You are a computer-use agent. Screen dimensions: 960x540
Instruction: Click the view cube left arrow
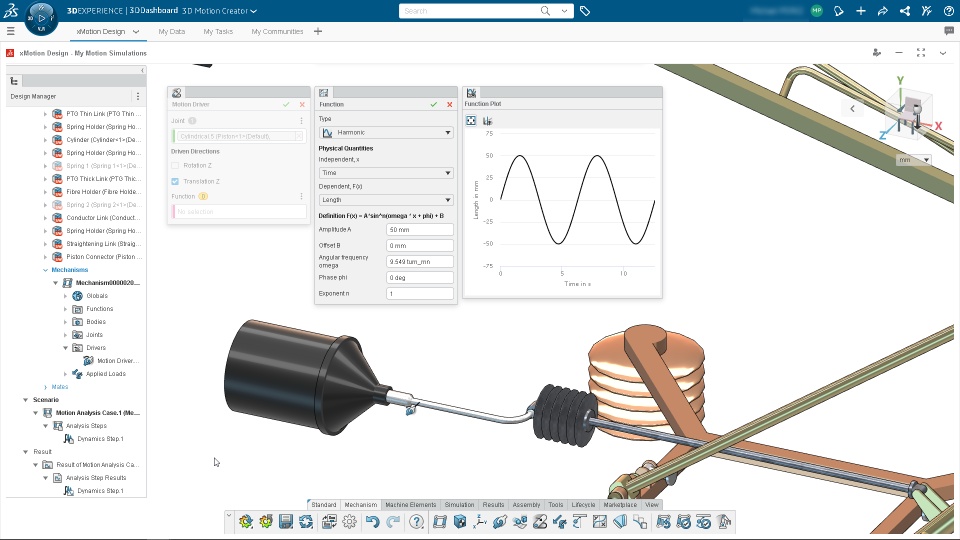852,108
